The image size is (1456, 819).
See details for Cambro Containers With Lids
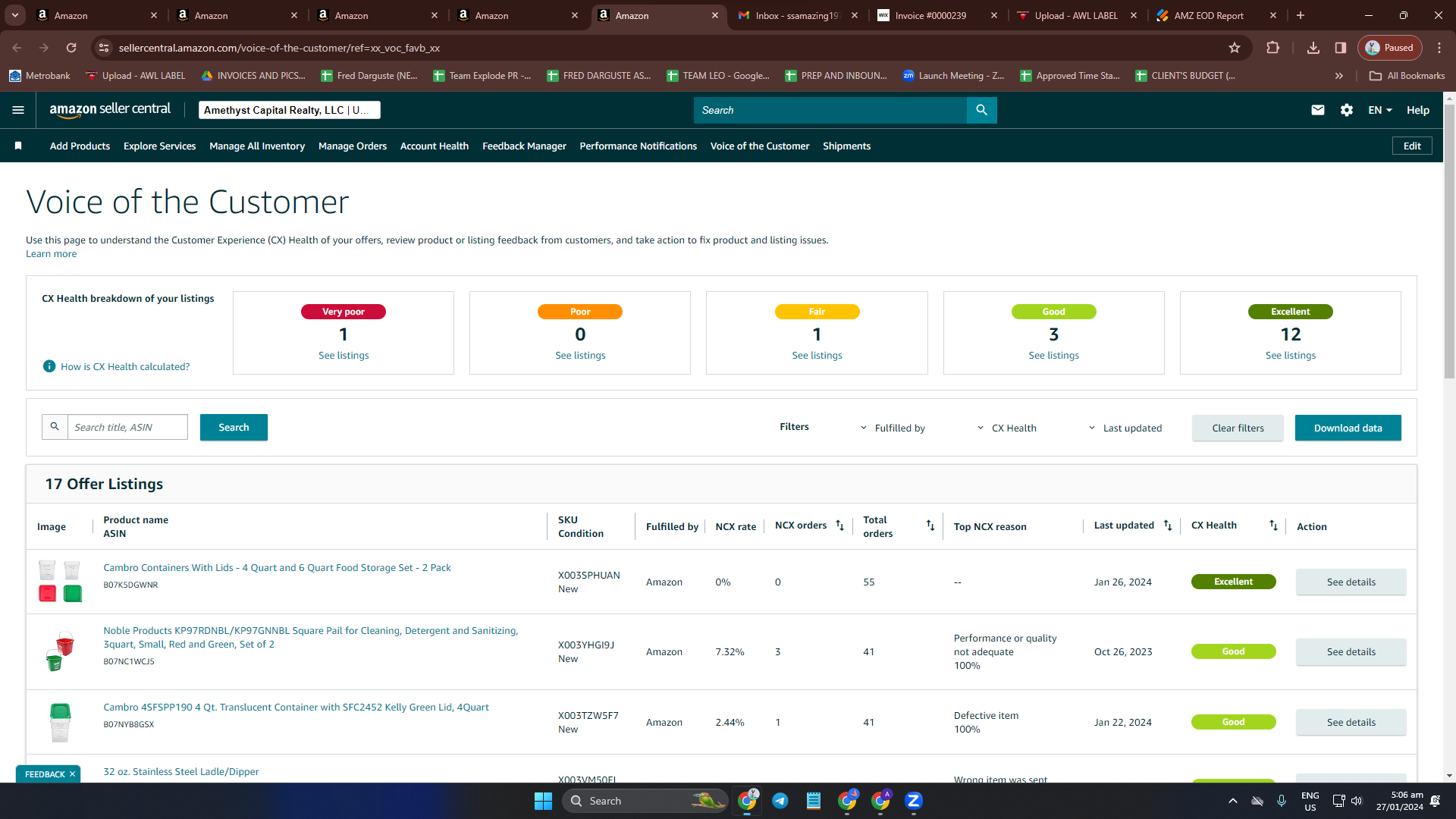tap(1351, 582)
